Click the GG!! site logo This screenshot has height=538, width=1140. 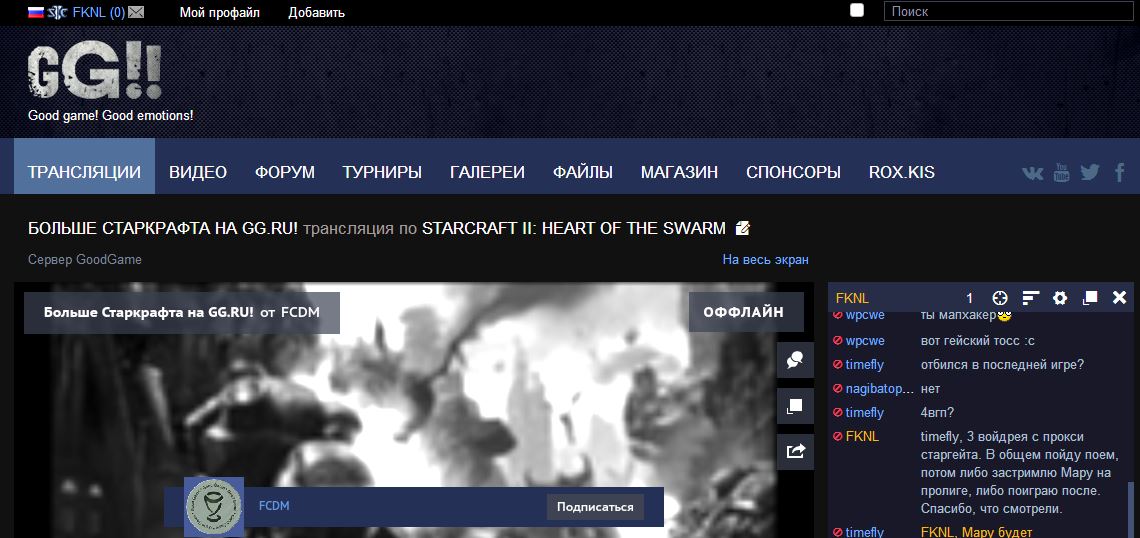[94, 71]
